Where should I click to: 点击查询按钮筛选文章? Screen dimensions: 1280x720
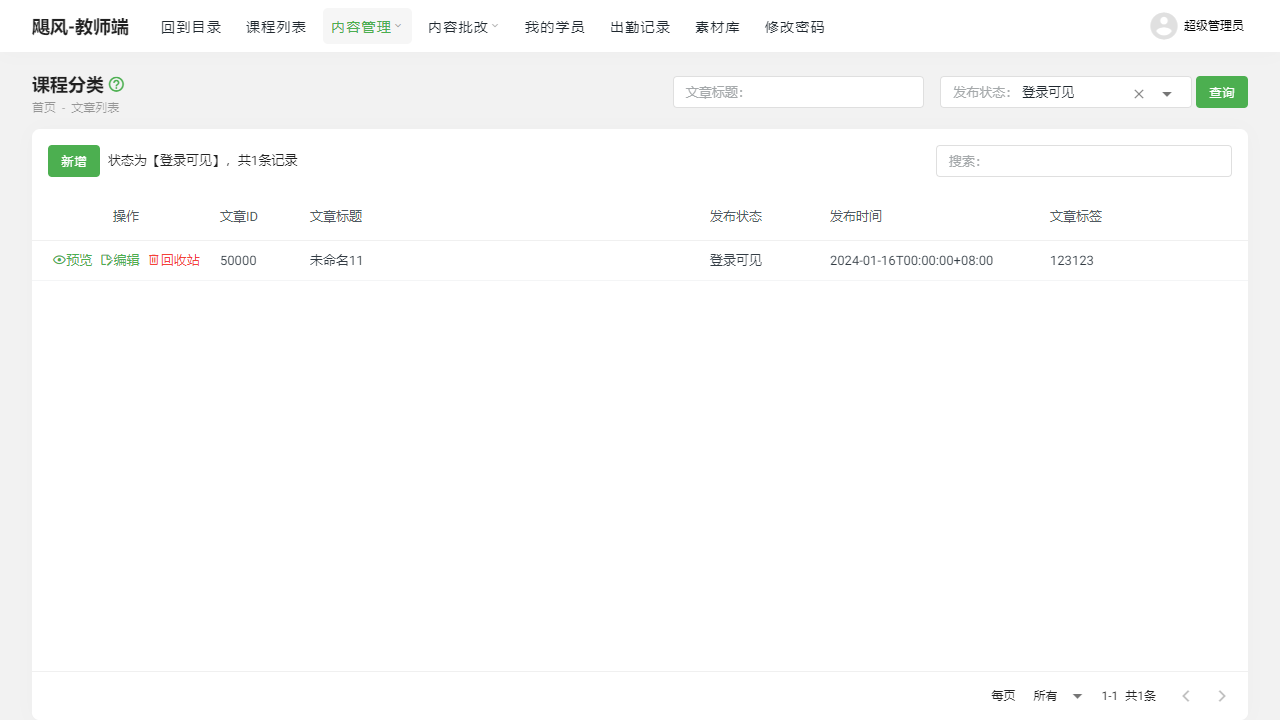1221,92
